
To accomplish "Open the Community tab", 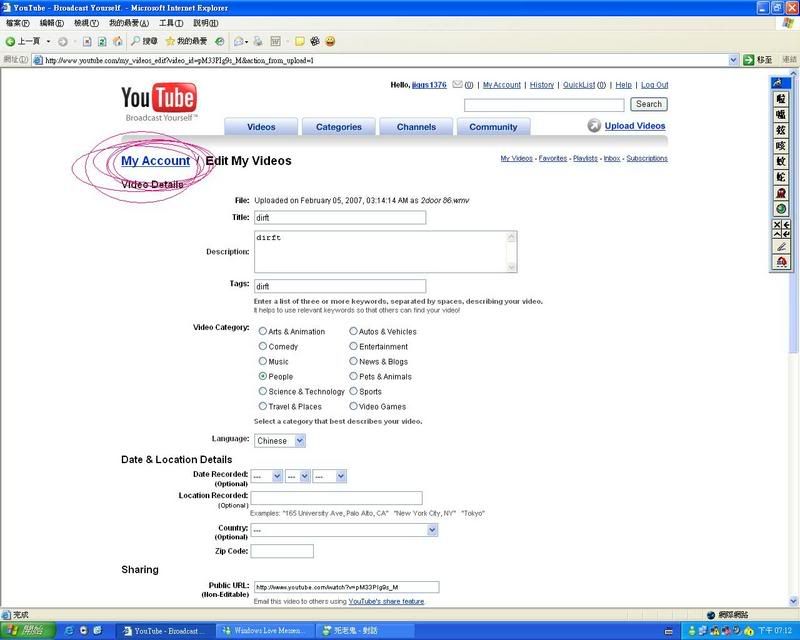I will (493, 127).
